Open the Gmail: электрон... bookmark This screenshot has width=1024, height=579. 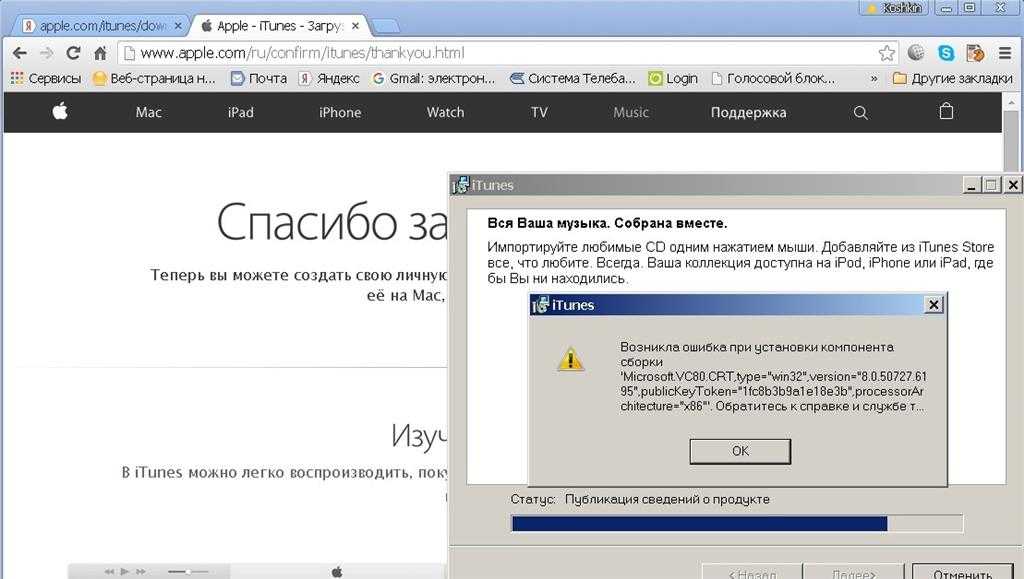pyautogui.click(x=434, y=78)
